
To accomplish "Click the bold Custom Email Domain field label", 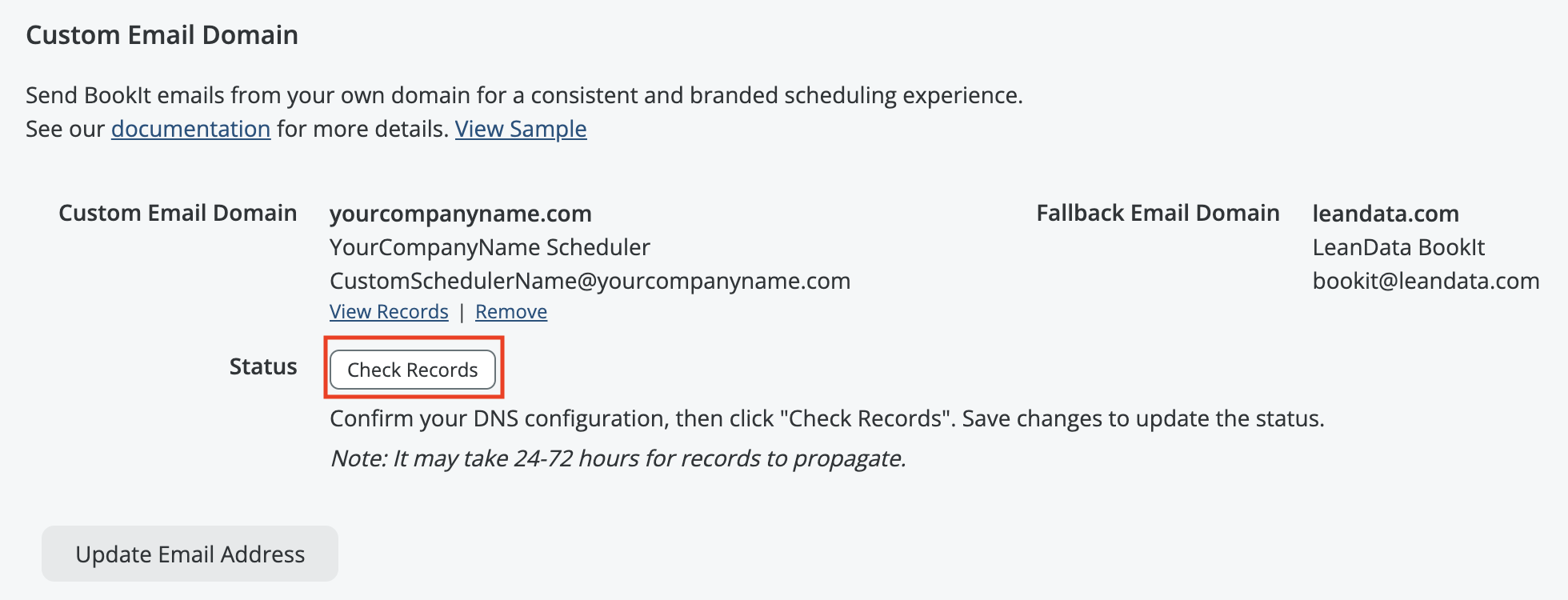I will coord(178,213).
